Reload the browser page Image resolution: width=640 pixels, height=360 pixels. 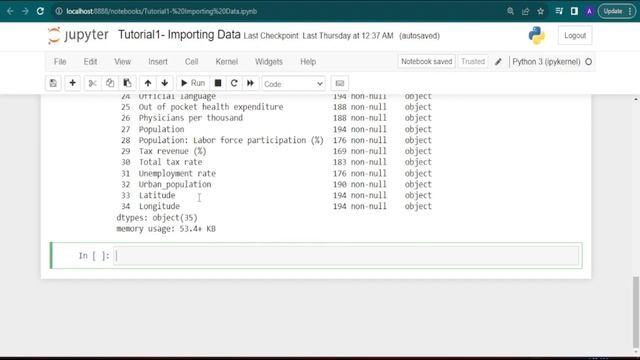[x=40, y=11]
